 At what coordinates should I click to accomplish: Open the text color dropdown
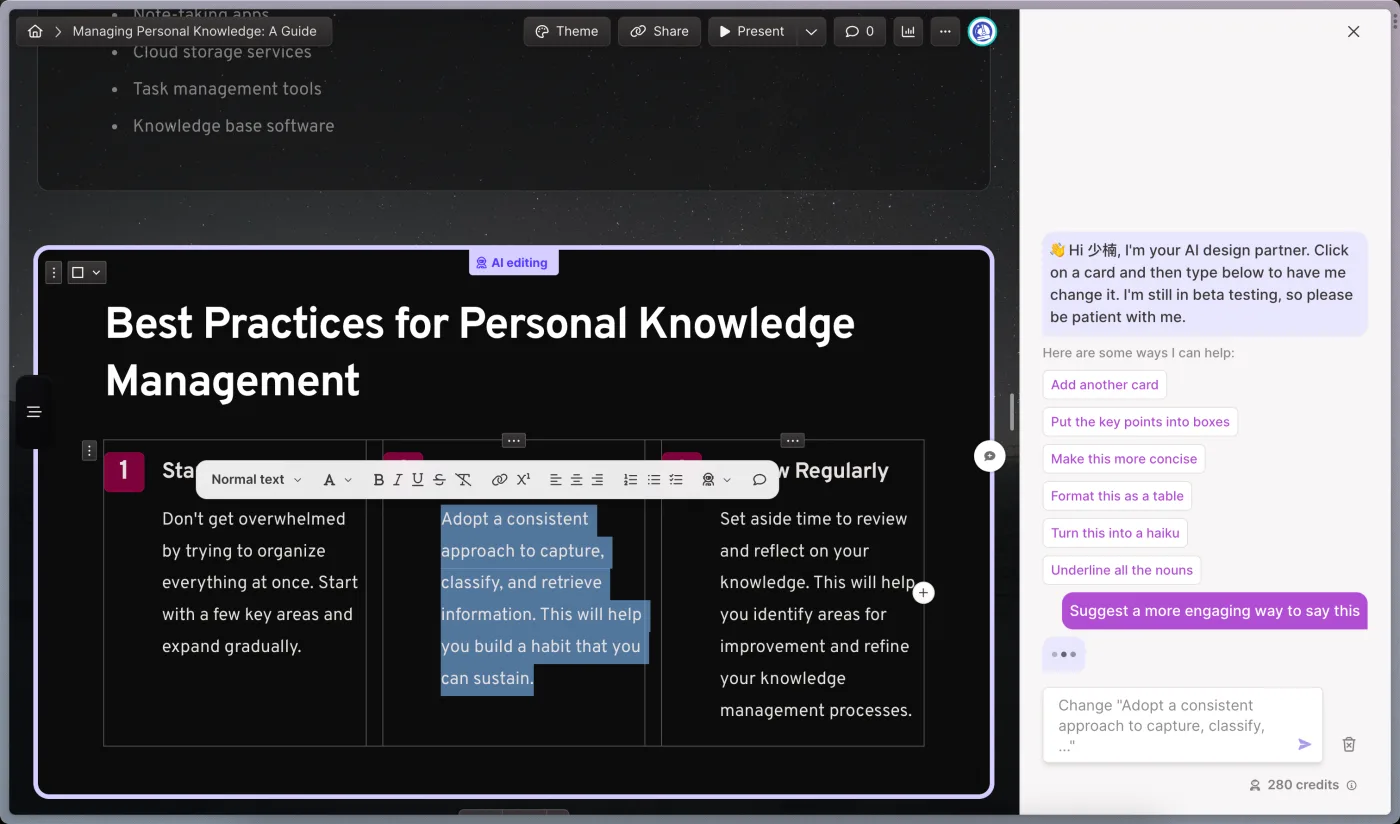[x=337, y=480]
